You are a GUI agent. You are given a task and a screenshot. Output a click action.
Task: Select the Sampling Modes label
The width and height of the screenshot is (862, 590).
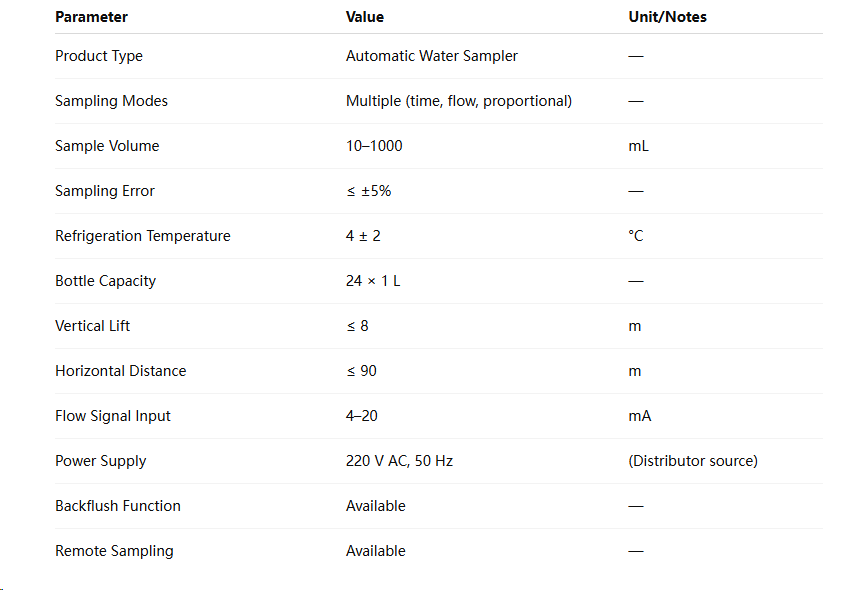111,101
